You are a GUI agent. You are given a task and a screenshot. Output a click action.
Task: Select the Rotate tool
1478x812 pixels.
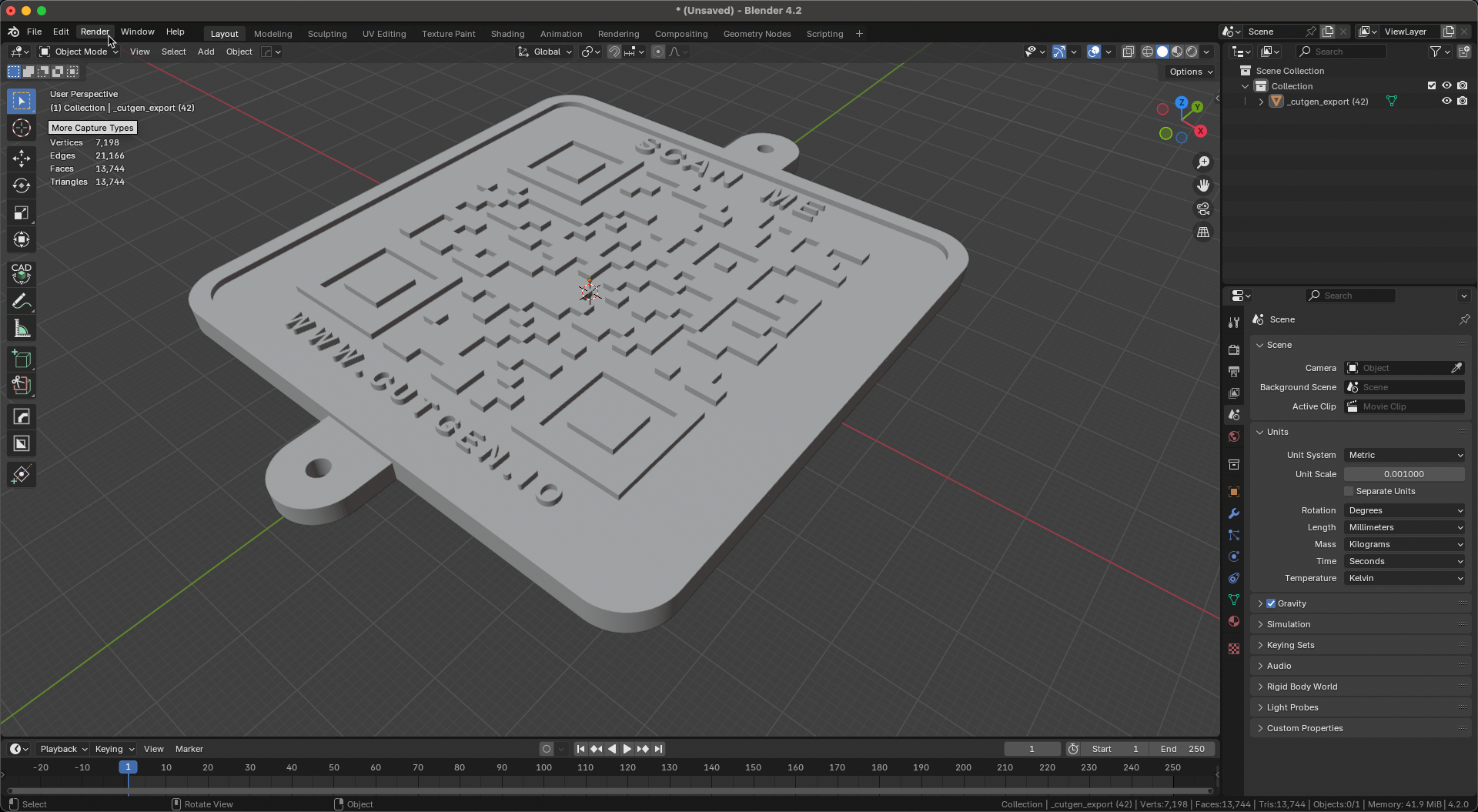[22, 185]
